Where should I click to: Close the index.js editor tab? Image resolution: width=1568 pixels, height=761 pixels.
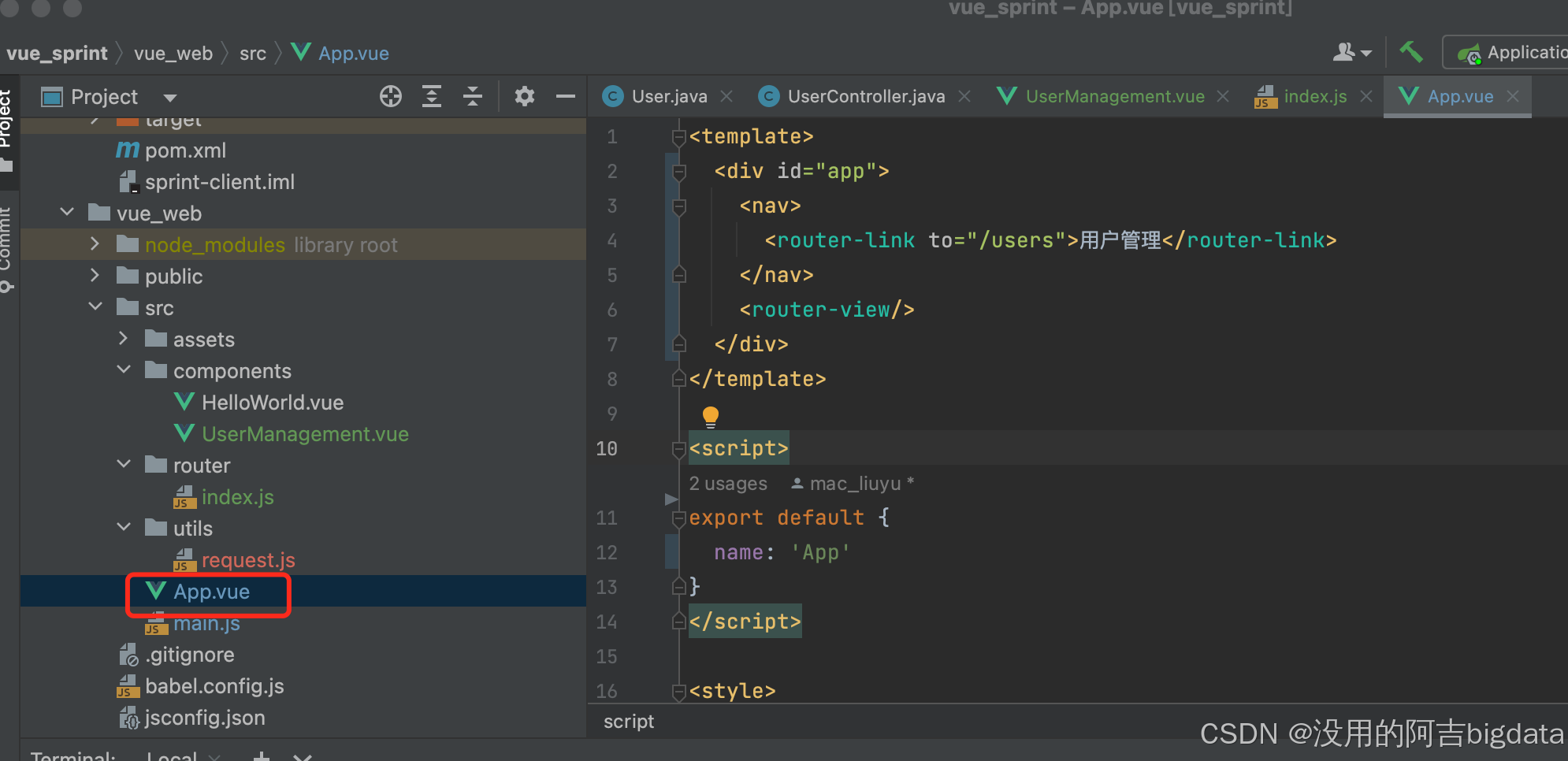(x=1366, y=96)
